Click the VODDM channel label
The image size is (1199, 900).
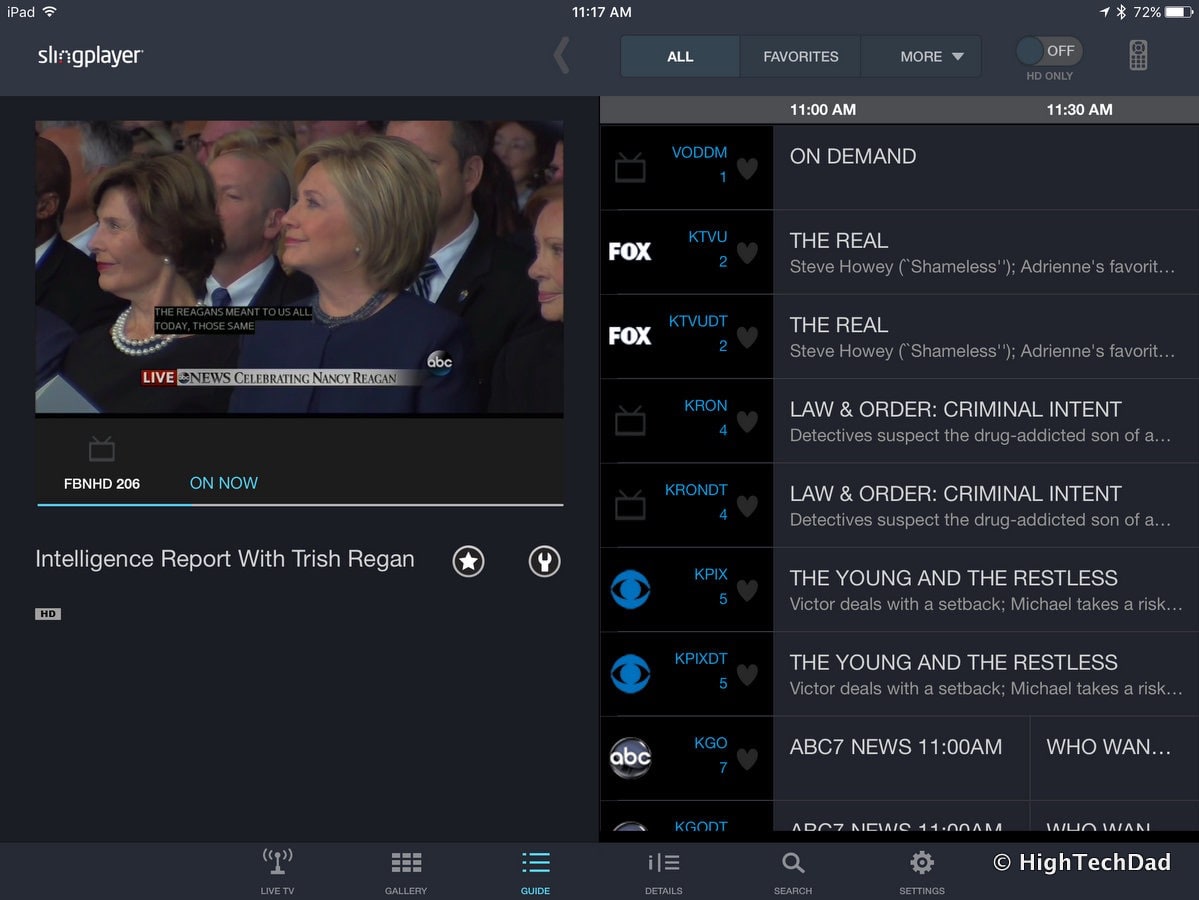pyautogui.click(x=699, y=152)
